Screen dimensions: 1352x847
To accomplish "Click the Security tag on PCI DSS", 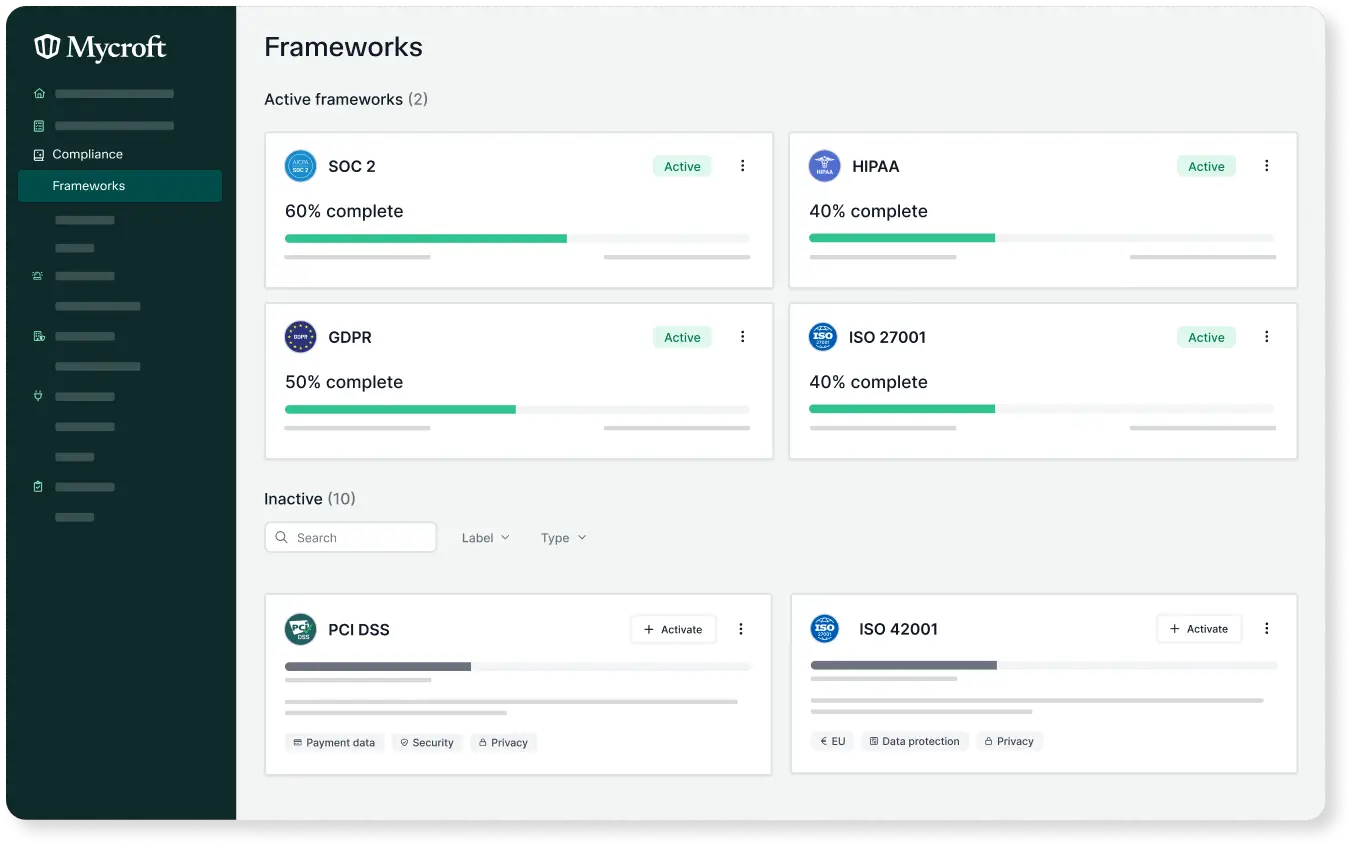I will click(427, 743).
